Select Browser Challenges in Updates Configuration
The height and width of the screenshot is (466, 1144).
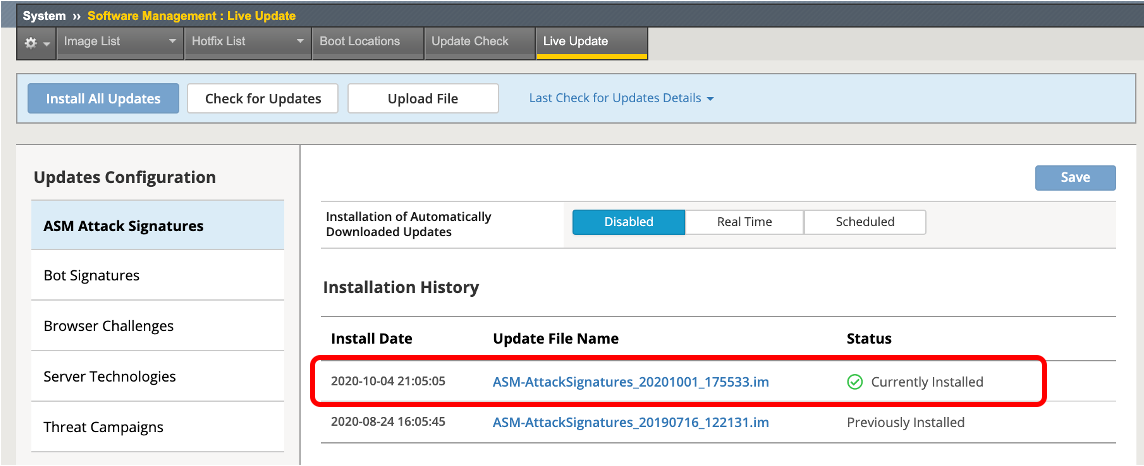(x=158, y=326)
